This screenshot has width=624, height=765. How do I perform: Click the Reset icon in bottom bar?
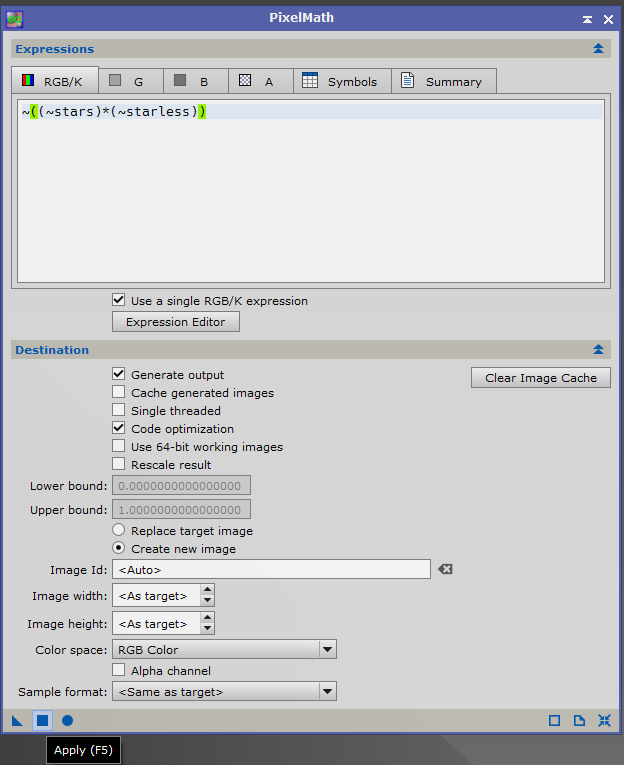(604, 721)
